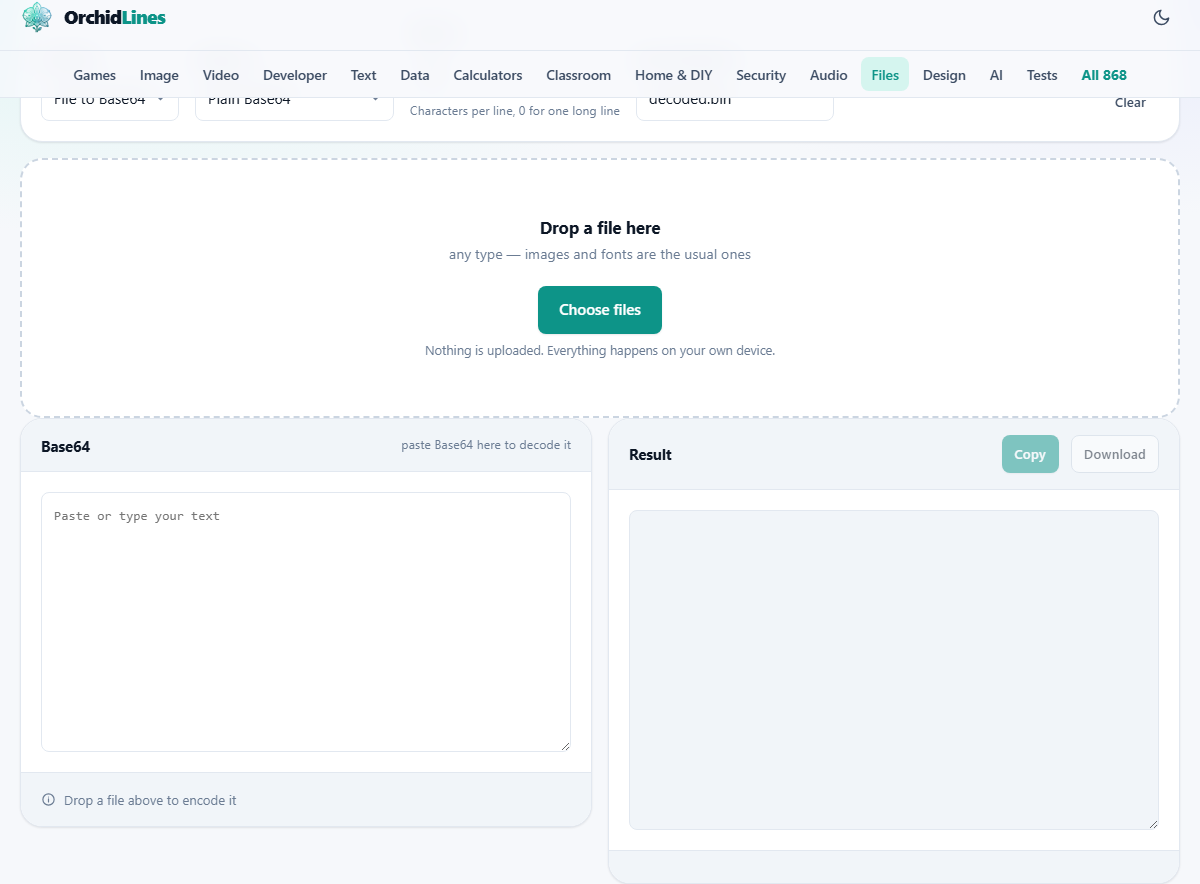The height and width of the screenshot is (884, 1200).
Task: Open the Video category
Action: click(221, 75)
